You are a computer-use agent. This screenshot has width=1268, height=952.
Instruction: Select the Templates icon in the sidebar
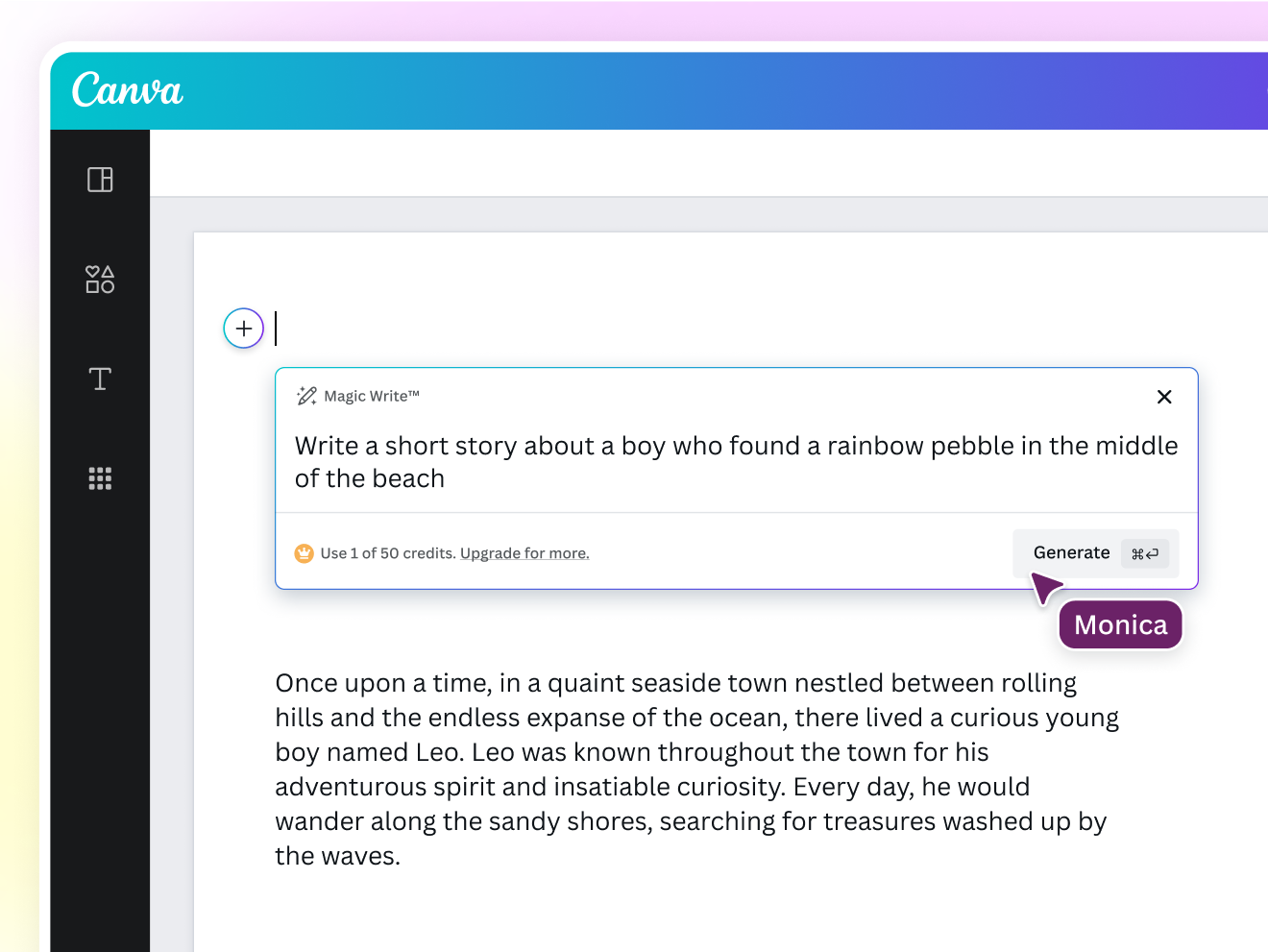point(100,180)
